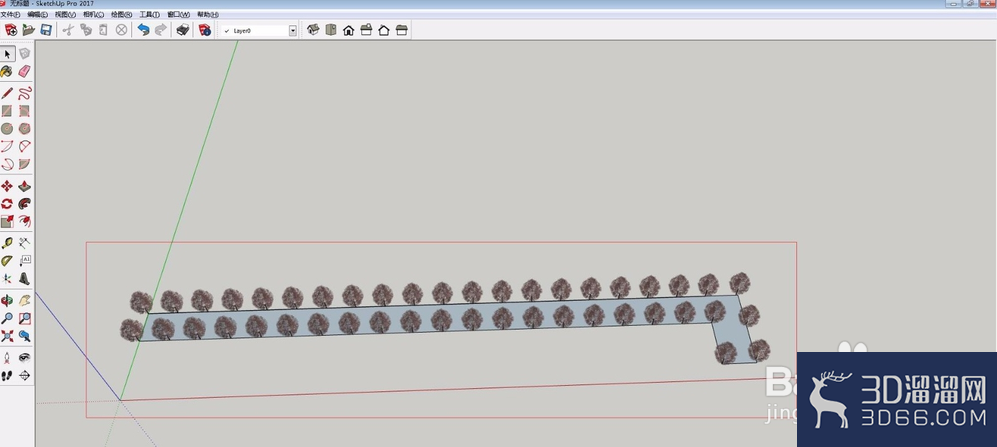Switch to Left view icon
This screenshot has height=447, width=997.
(401, 30)
